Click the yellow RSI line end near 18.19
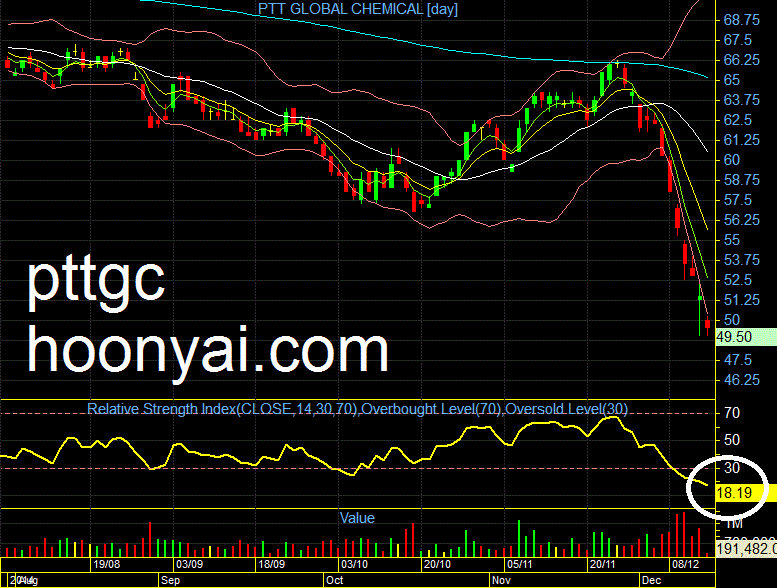Image resolution: width=777 pixels, height=588 pixels. tap(706, 484)
